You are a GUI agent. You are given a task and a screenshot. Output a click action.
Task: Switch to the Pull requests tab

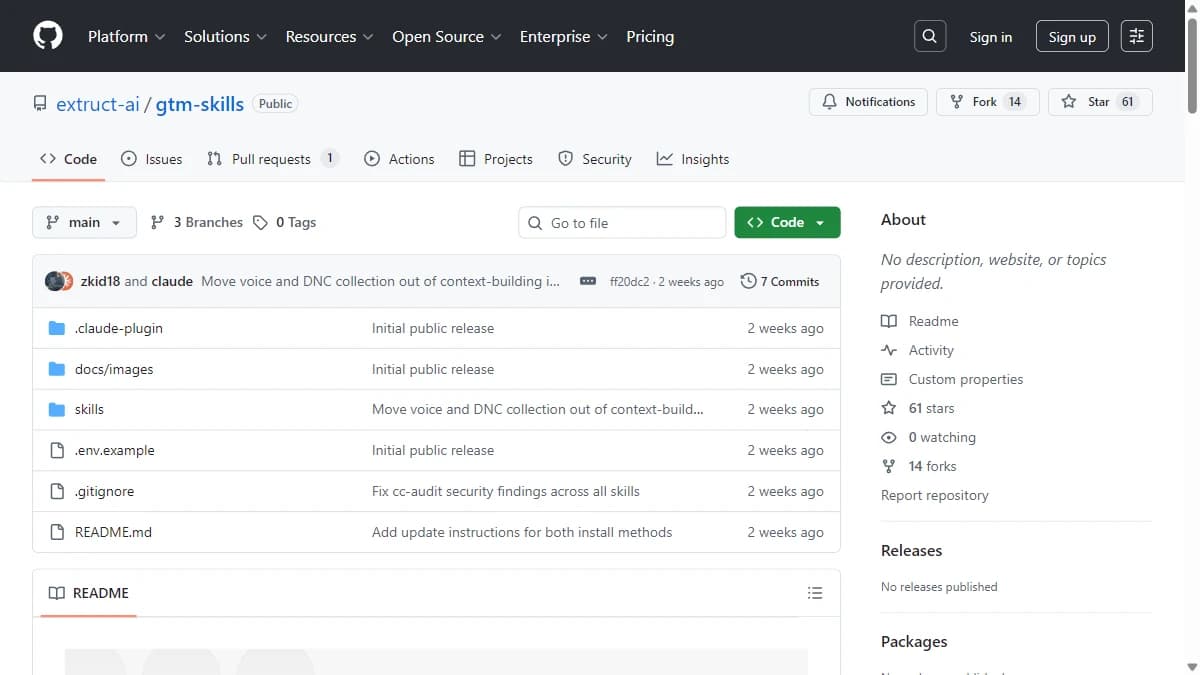(272, 159)
